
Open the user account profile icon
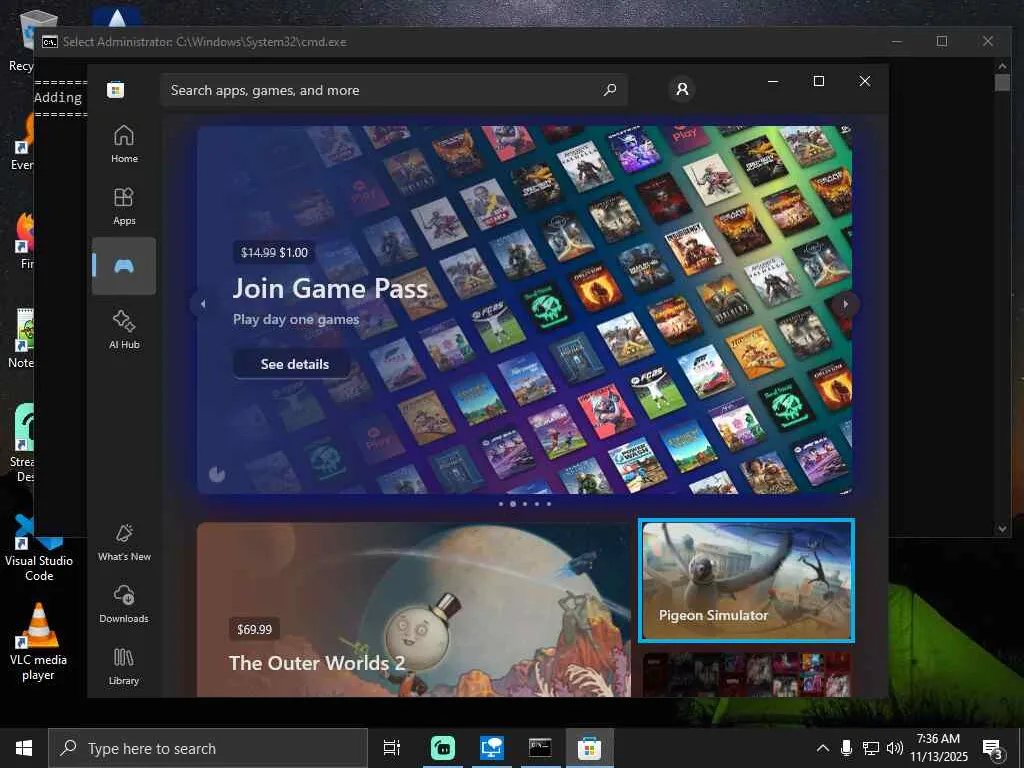[682, 89]
